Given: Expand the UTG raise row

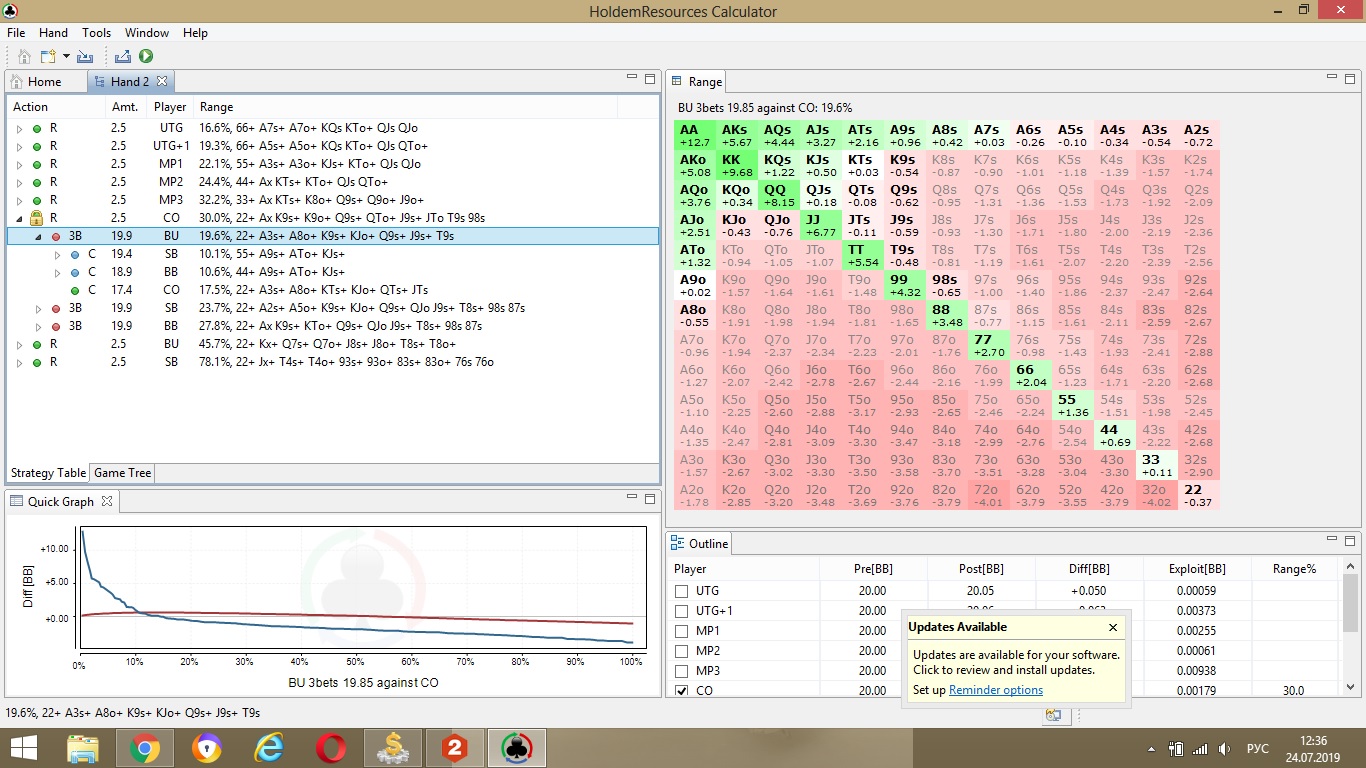Looking at the screenshot, I should (x=19, y=128).
